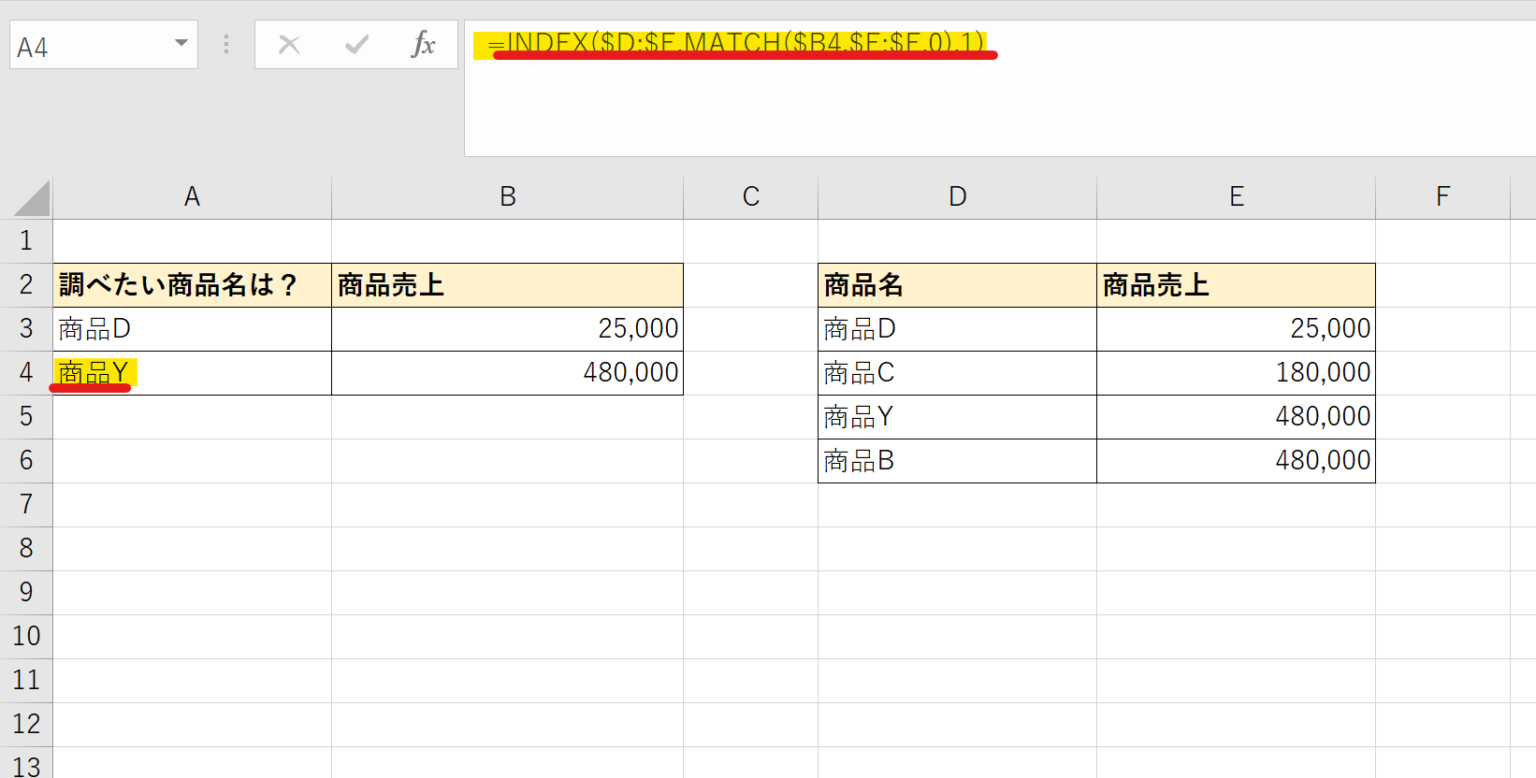Click cell D6 containing 商品B

coord(957,461)
